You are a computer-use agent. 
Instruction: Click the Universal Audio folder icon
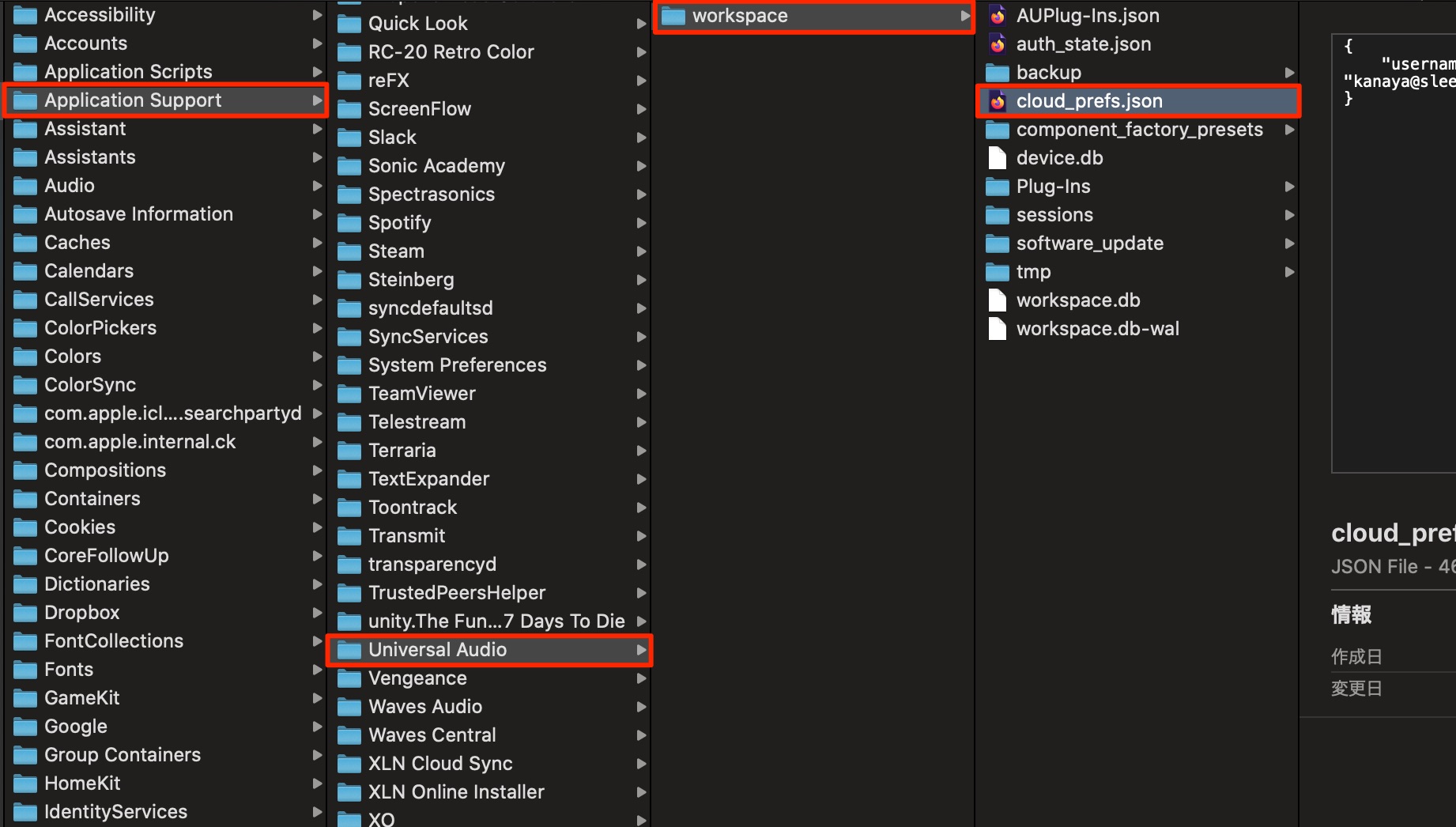[x=349, y=650]
